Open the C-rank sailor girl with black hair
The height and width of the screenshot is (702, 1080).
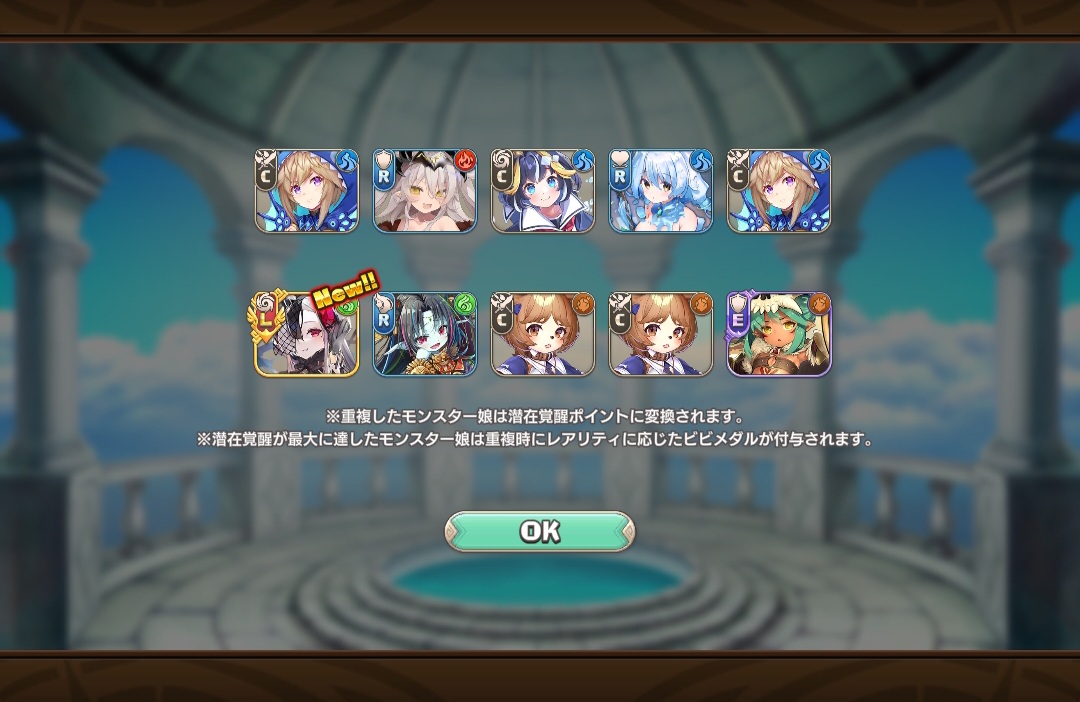543,191
